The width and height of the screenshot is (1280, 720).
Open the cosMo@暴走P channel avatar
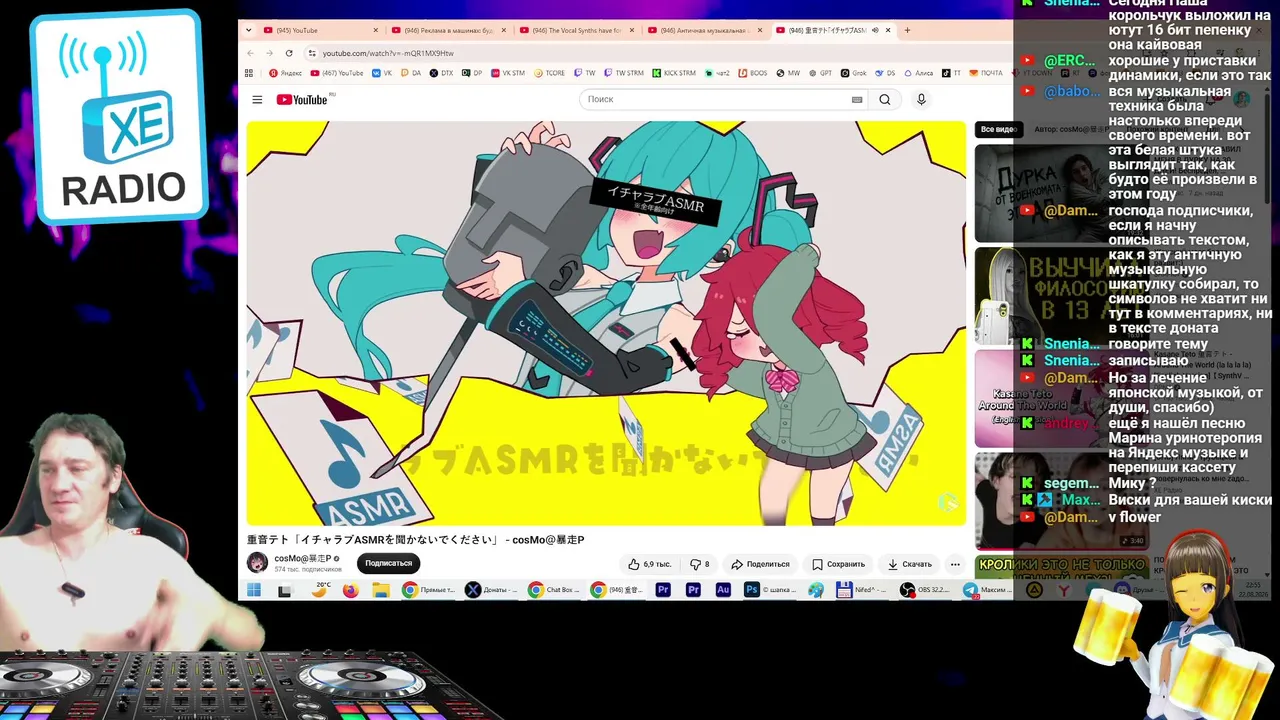click(258, 562)
